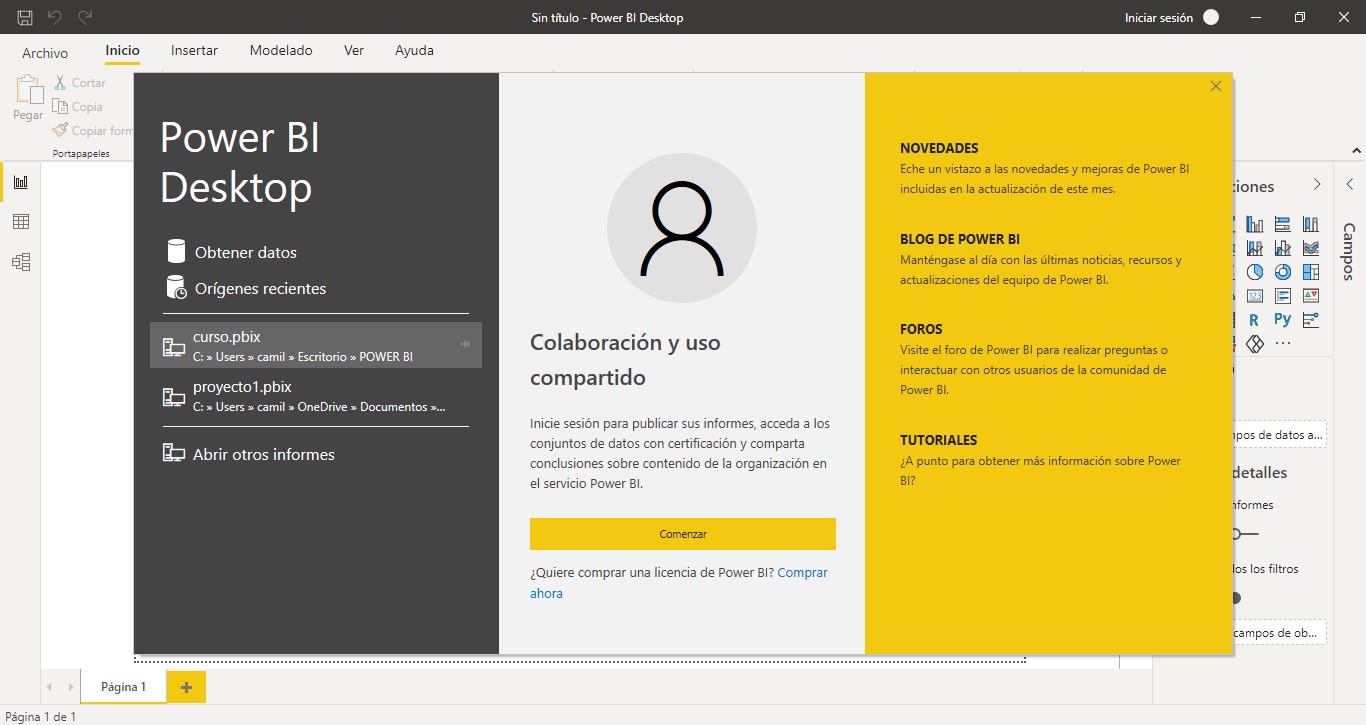Select the key influencers visual
1366x725 pixels.
coord(1311,320)
